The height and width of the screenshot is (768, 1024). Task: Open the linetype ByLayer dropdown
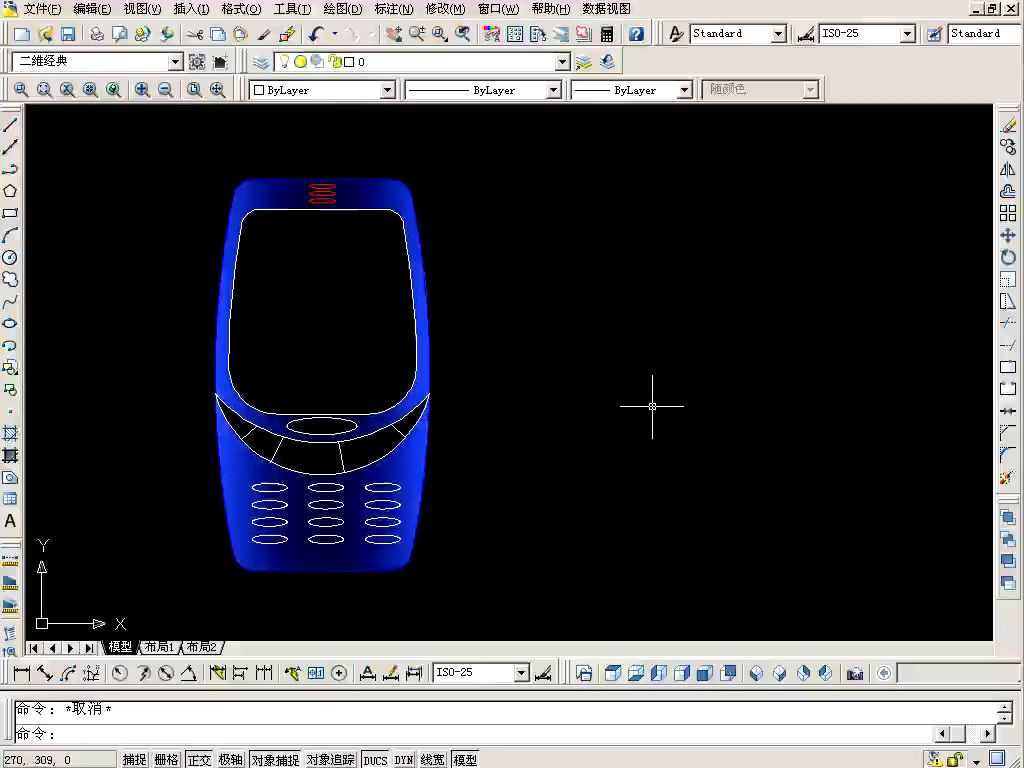pyautogui.click(x=553, y=89)
